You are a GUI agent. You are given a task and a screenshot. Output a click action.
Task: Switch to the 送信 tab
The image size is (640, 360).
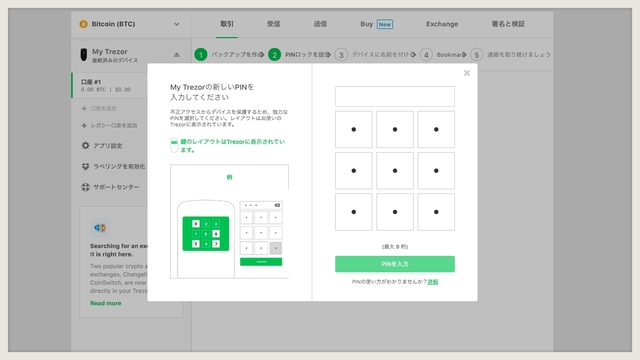(320, 24)
